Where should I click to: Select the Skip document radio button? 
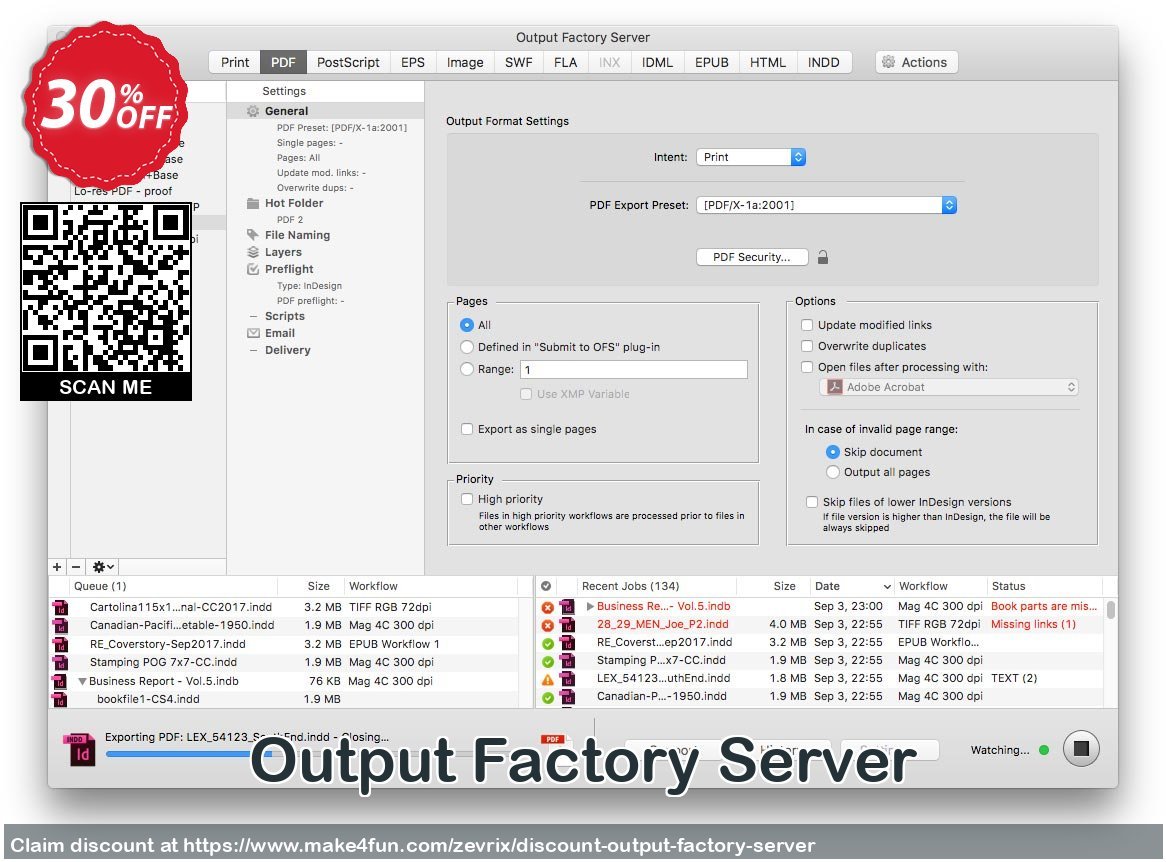(833, 452)
